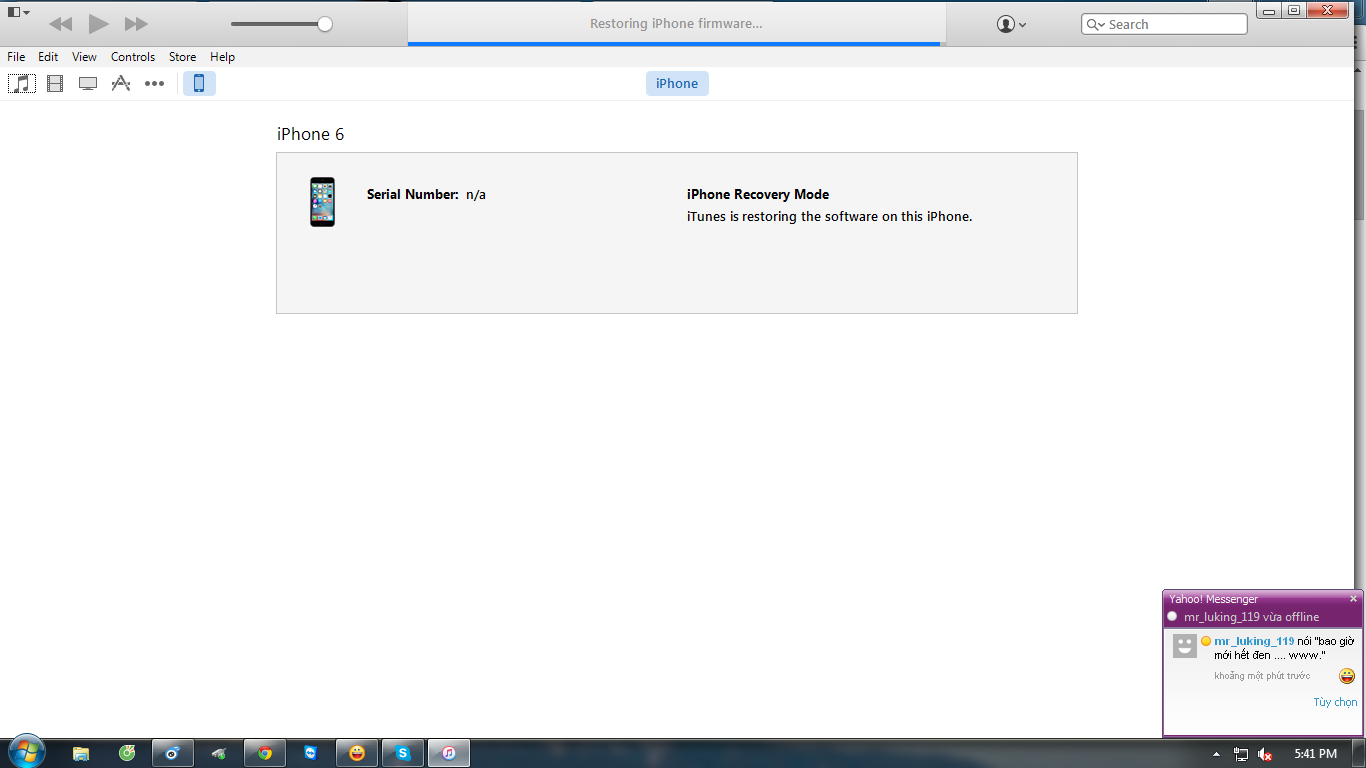
Task: Switch to Skype on the taskbar
Action: click(x=403, y=753)
